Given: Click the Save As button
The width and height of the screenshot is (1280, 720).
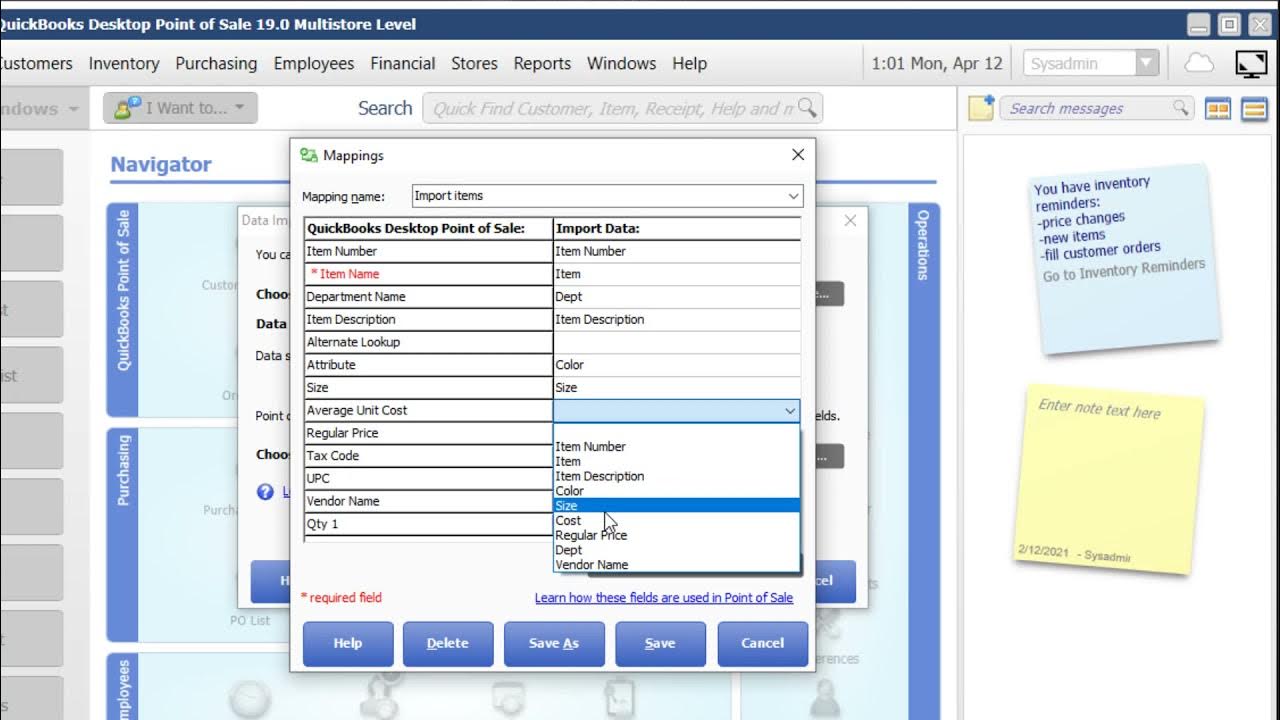Looking at the screenshot, I should (554, 643).
